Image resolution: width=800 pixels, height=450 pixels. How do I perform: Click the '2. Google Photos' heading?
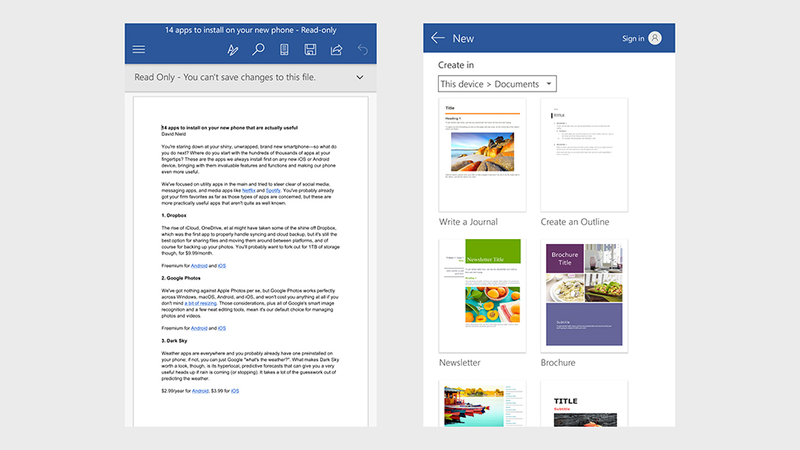181,278
